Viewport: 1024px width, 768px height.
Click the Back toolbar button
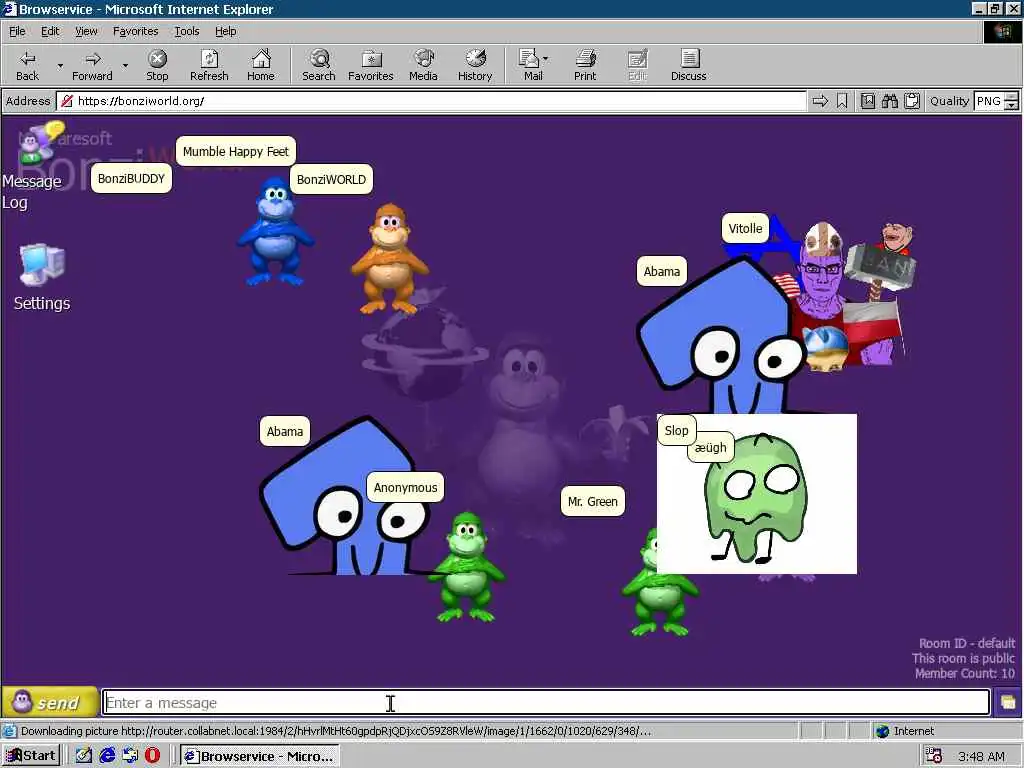[27, 65]
